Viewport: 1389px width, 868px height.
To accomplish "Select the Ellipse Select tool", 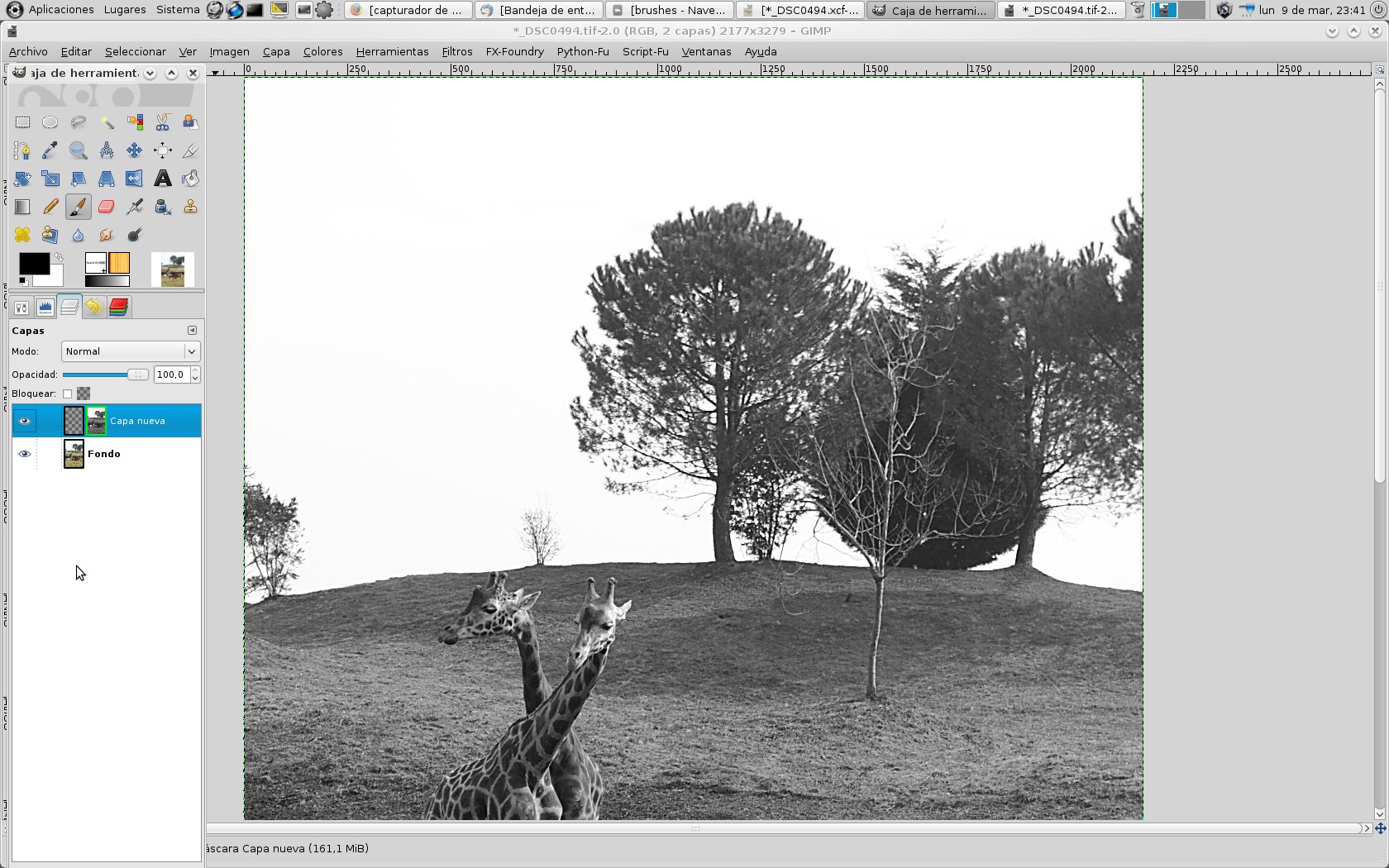I will pyautogui.click(x=50, y=122).
